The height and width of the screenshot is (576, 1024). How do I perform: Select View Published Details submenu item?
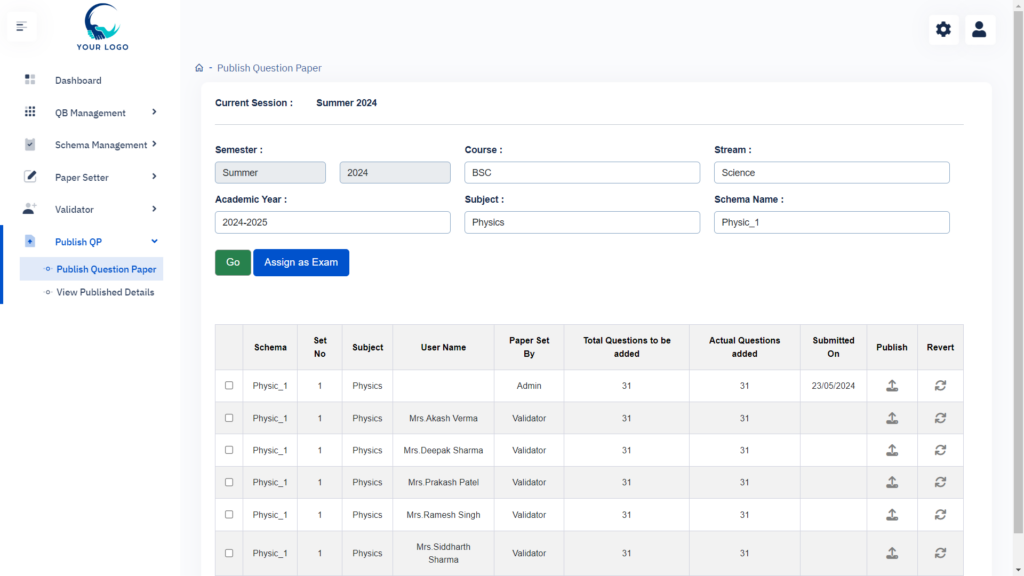click(105, 292)
